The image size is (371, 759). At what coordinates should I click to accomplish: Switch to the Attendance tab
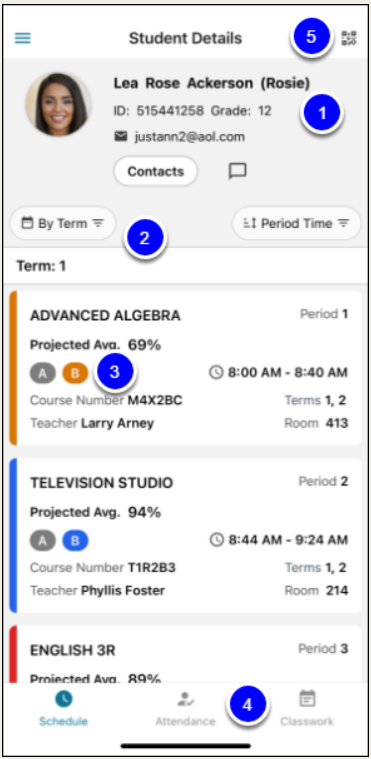[x=185, y=707]
